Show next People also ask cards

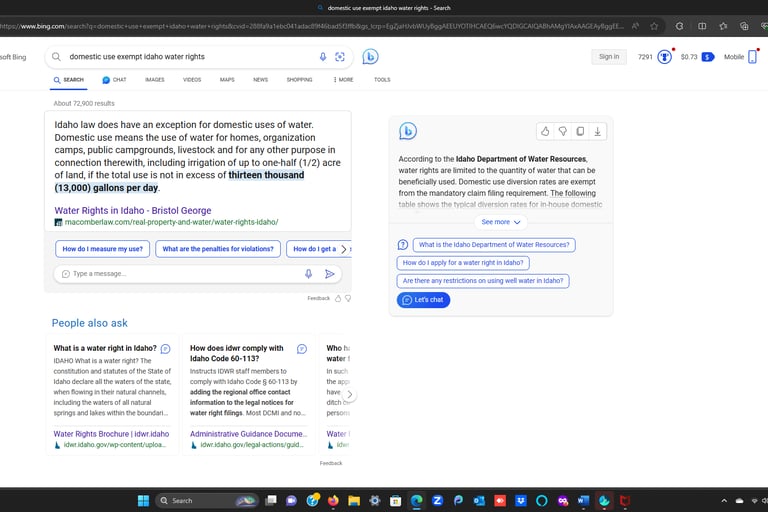click(x=349, y=394)
